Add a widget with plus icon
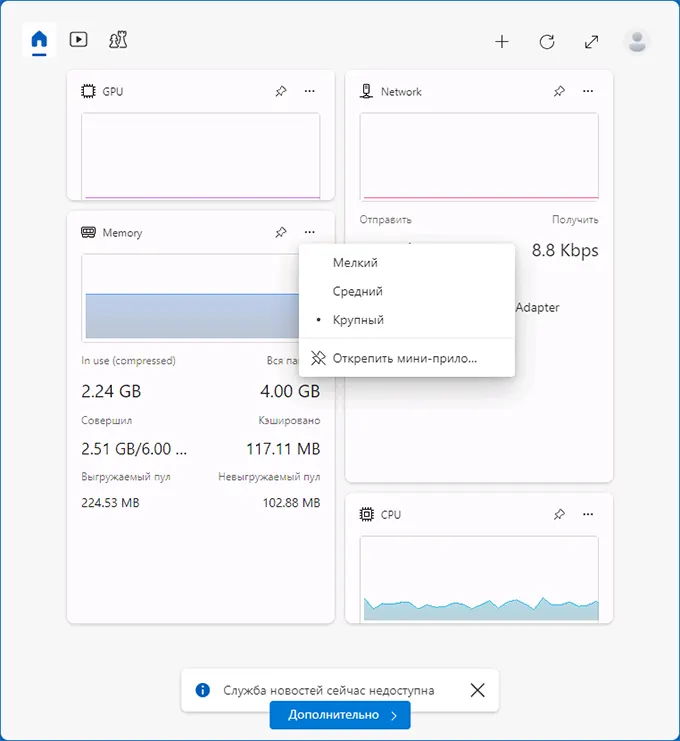This screenshot has width=680, height=741. coord(502,42)
